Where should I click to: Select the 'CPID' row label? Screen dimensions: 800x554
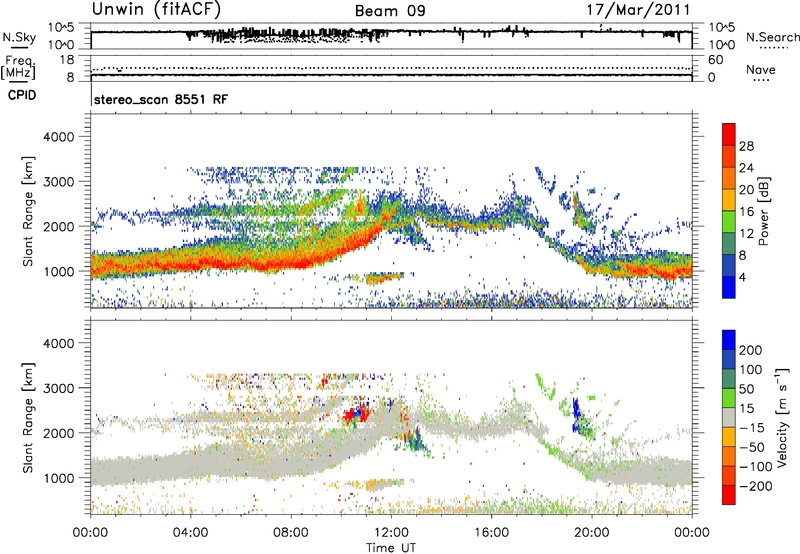22,95
